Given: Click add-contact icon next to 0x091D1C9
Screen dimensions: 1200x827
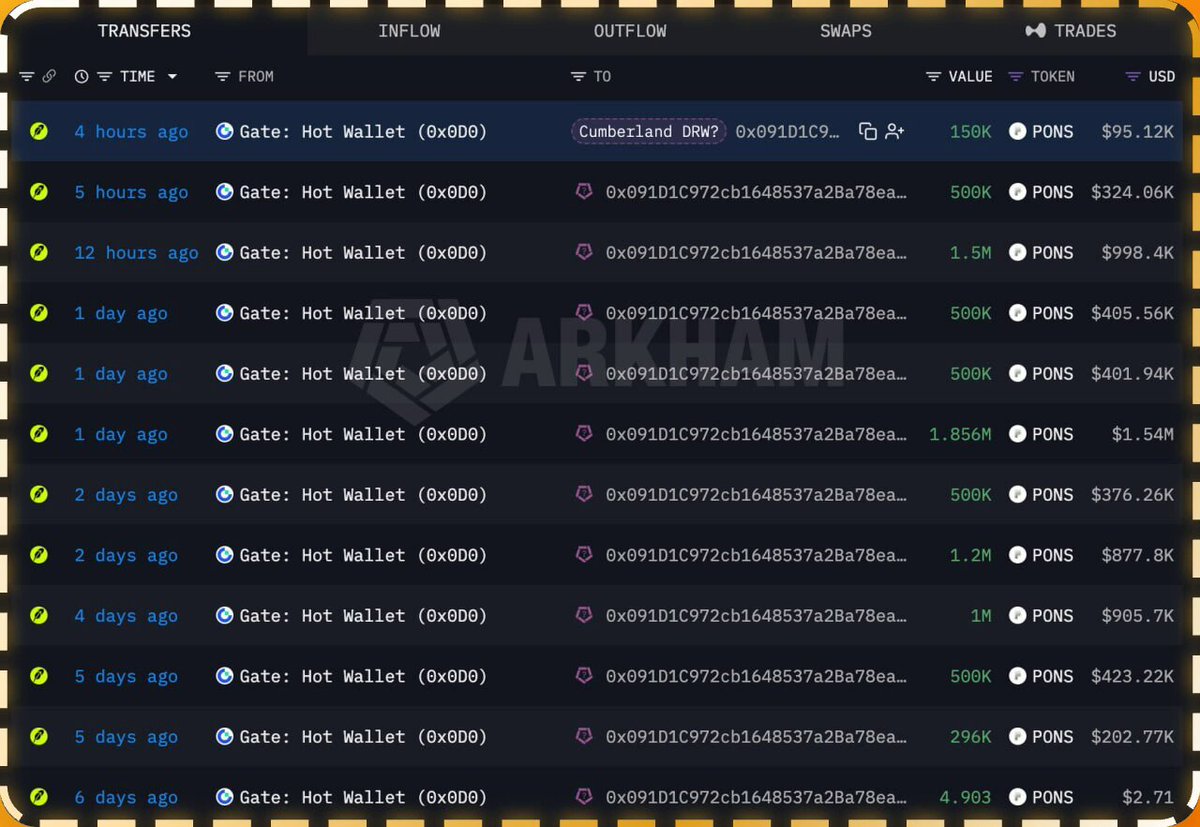Looking at the screenshot, I should [895, 132].
